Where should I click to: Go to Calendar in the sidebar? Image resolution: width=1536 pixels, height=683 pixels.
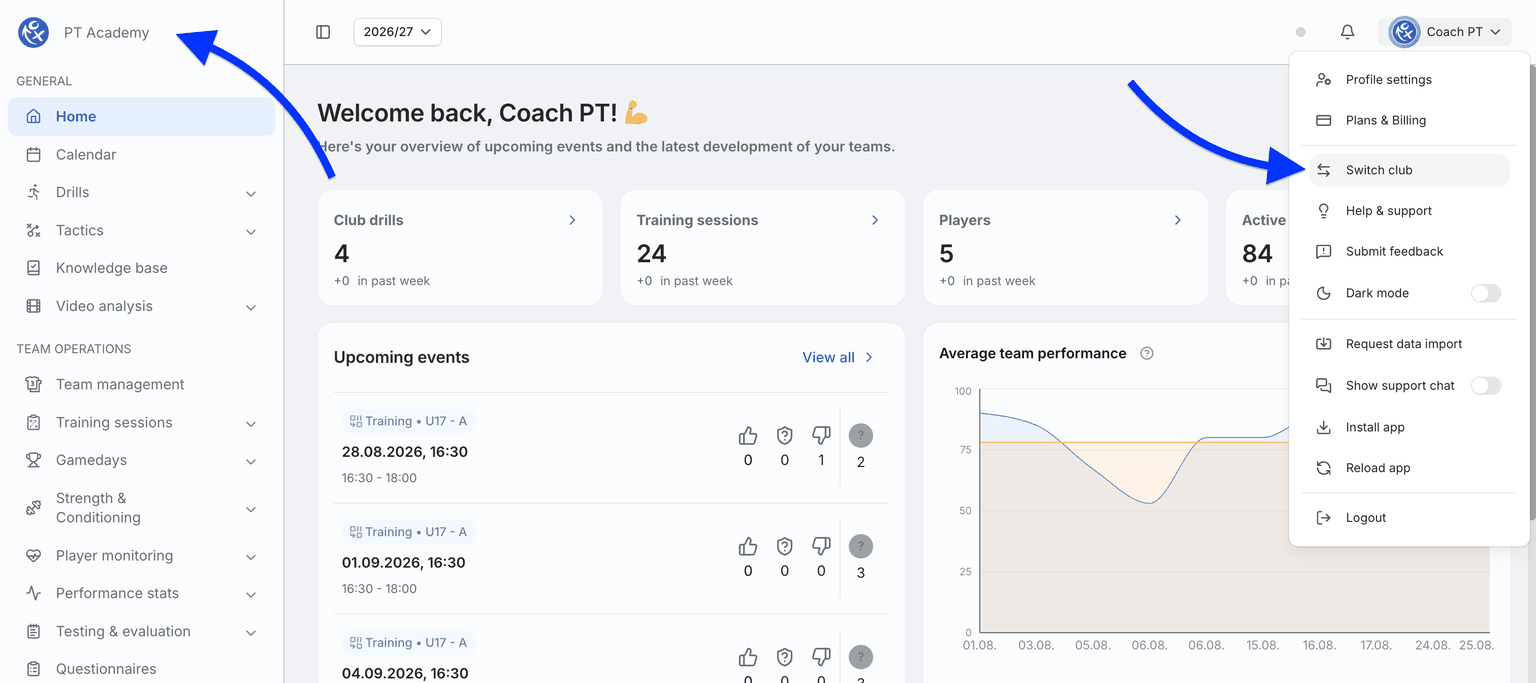tap(141, 154)
